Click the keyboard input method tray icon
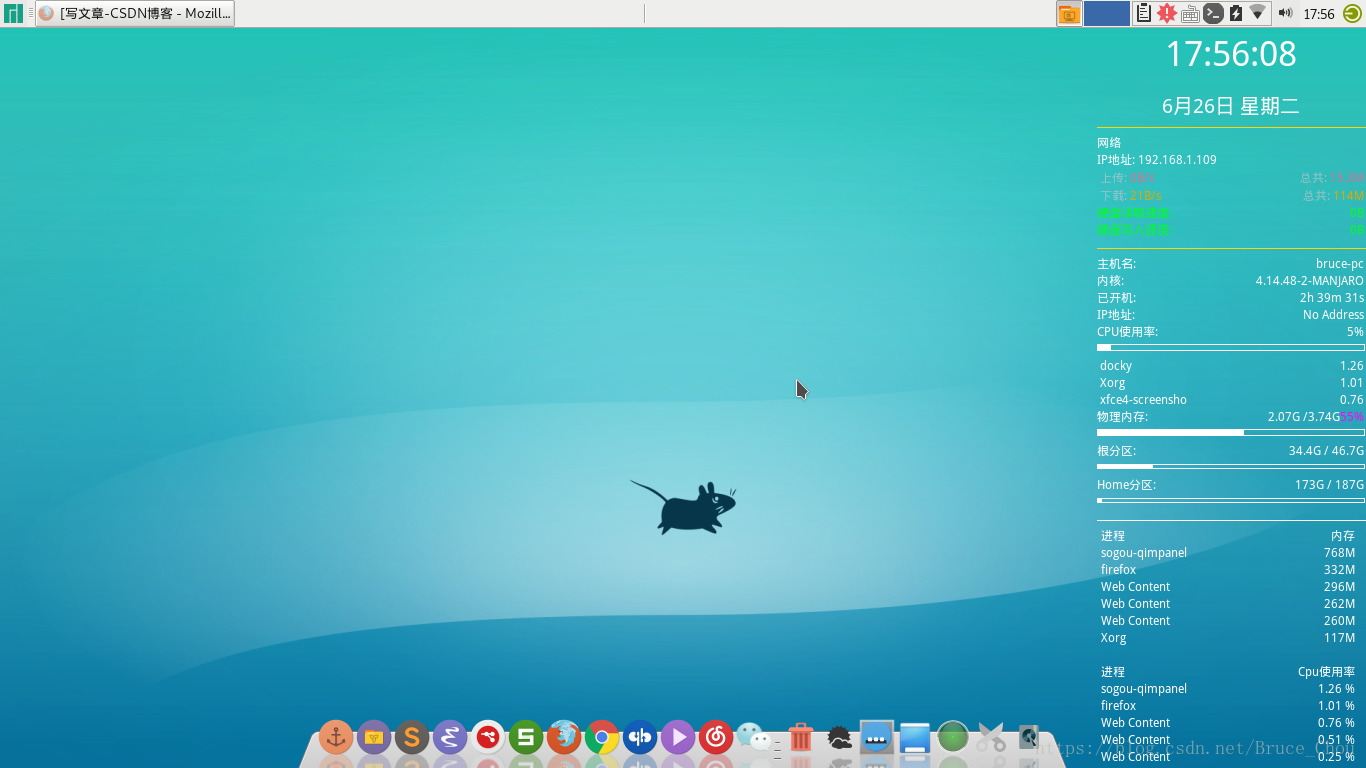 (x=1190, y=14)
